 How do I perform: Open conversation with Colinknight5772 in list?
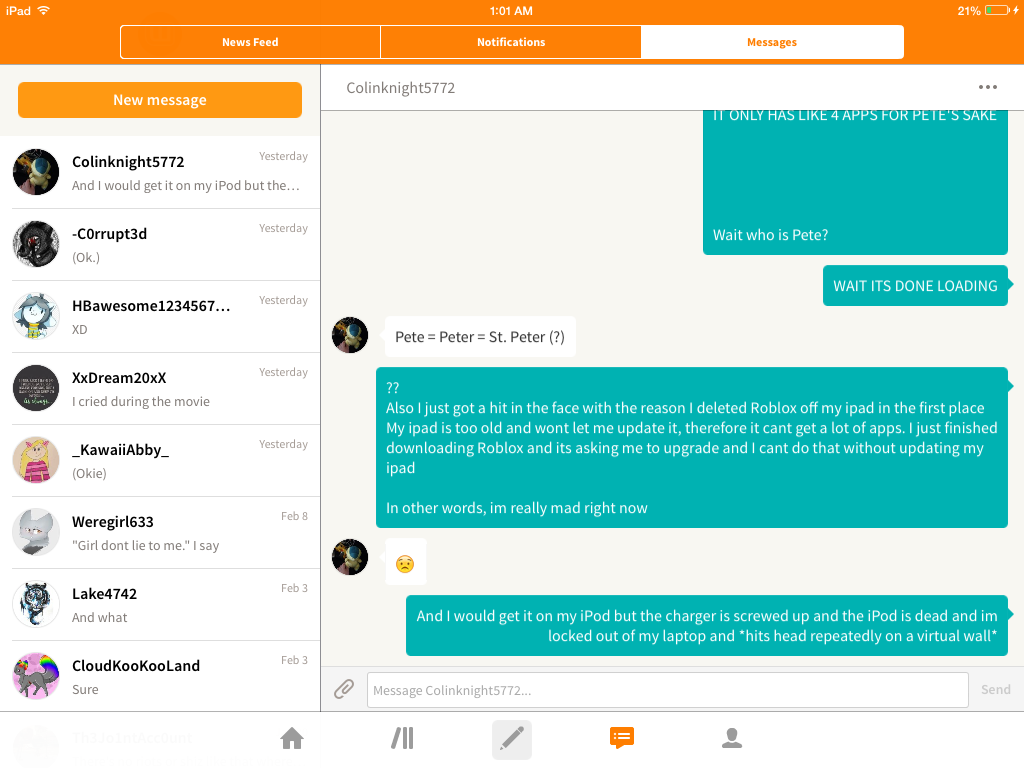160,172
